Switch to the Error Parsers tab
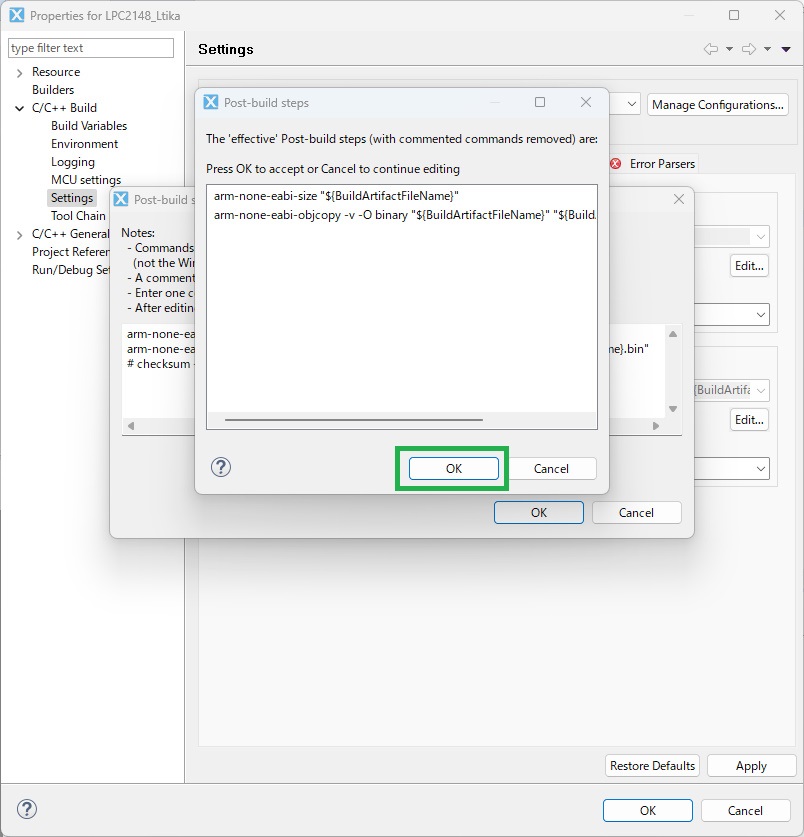The width and height of the screenshot is (804, 837). tap(661, 164)
